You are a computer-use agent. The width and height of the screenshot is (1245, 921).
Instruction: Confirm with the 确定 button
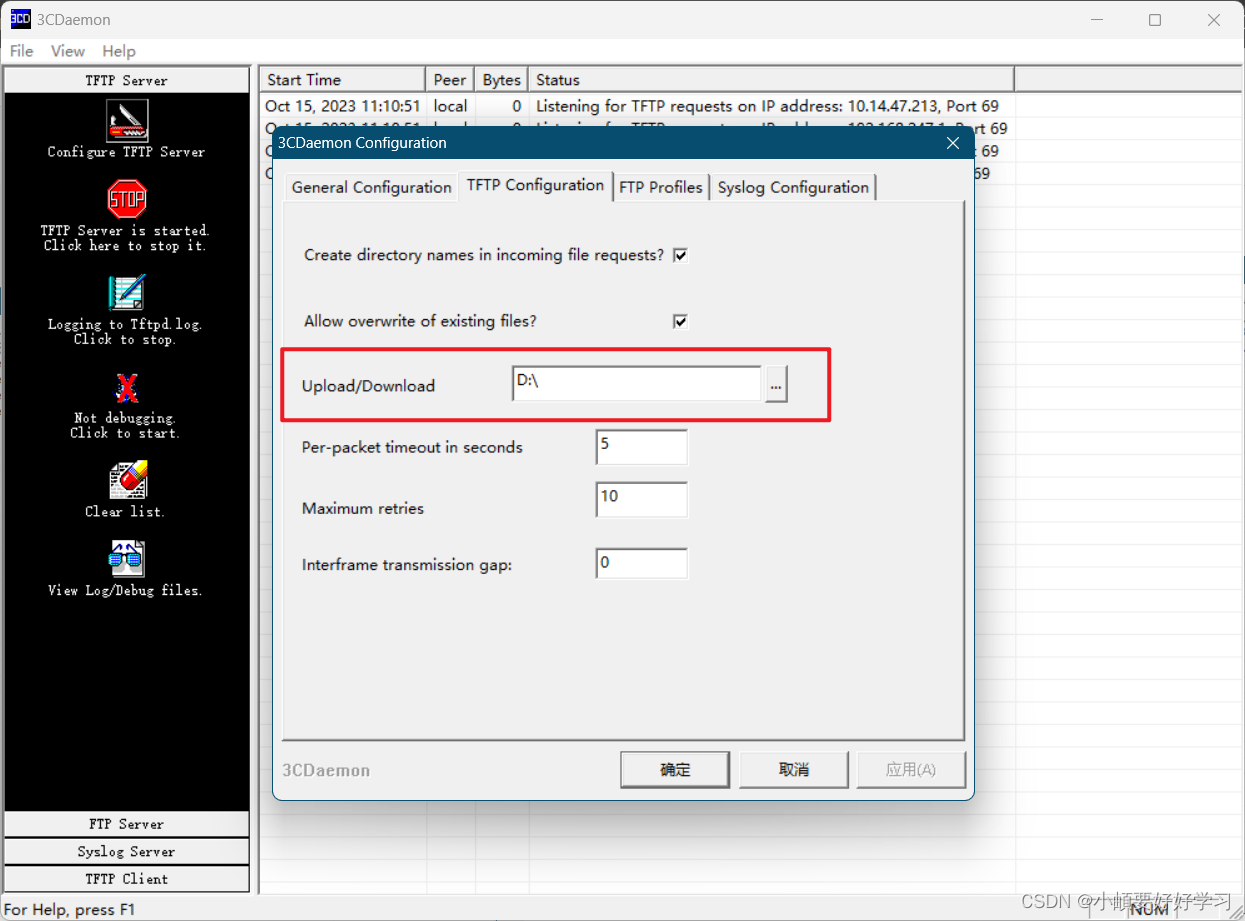[676, 770]
